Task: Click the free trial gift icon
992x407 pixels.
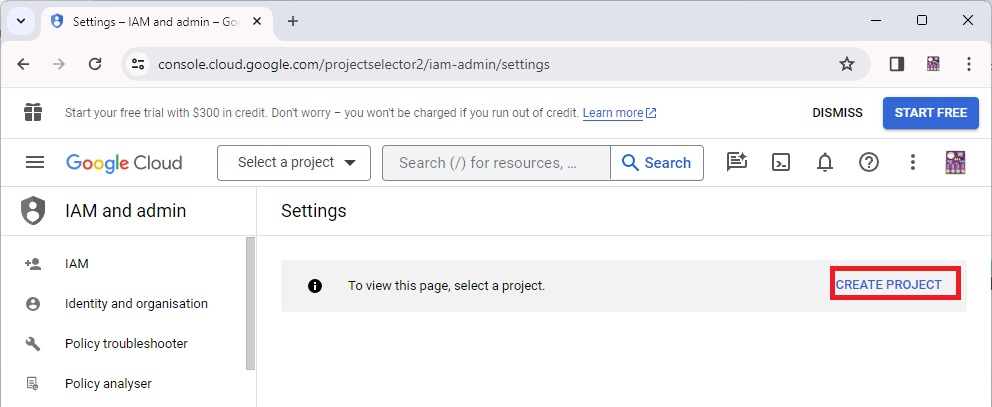Action: click(33, 113)
